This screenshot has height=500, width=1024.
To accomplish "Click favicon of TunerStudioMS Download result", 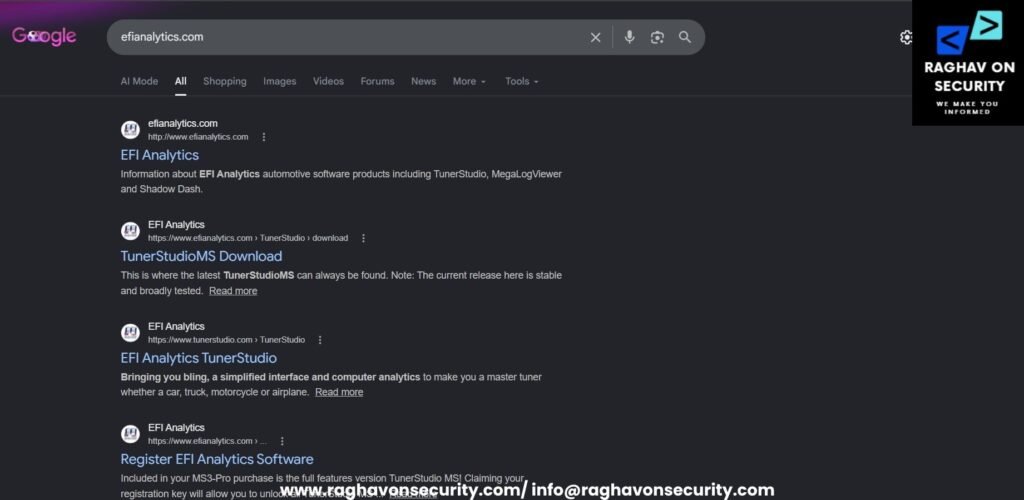I will coord(131,231).
